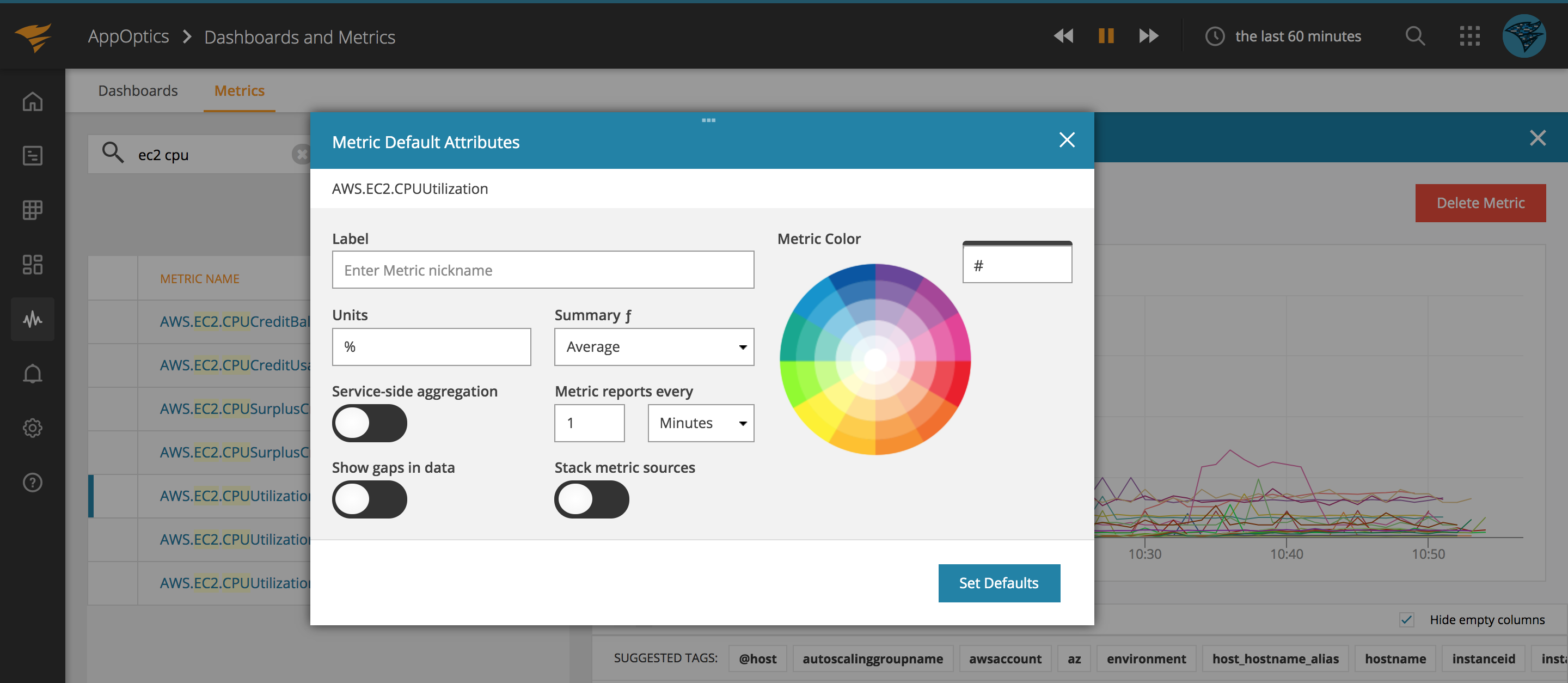Switch to the Dashboards tab
The height and width of the screenshot is (683, 1568).
coord(138,90)
